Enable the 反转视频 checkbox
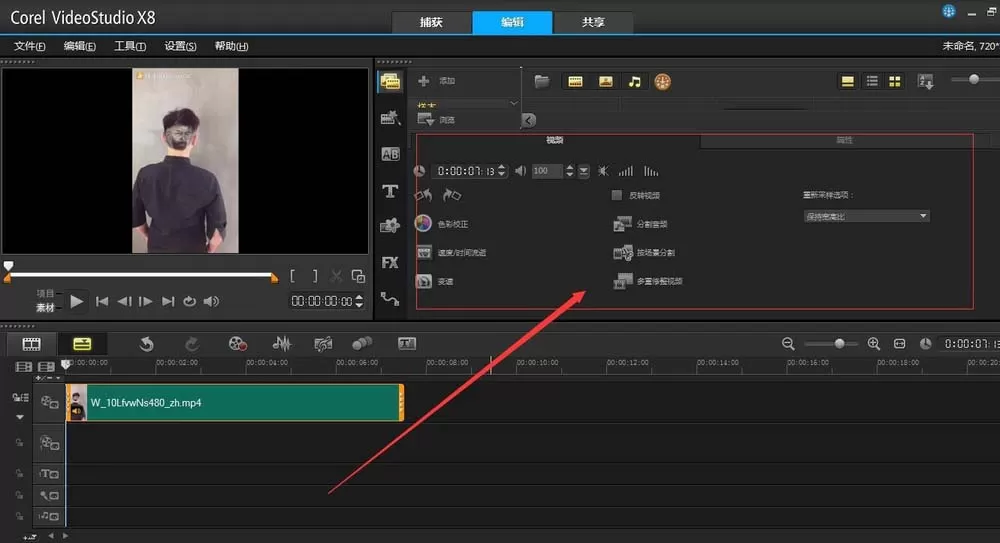Screen dimensions: 1000x543 tap(616, 195)
